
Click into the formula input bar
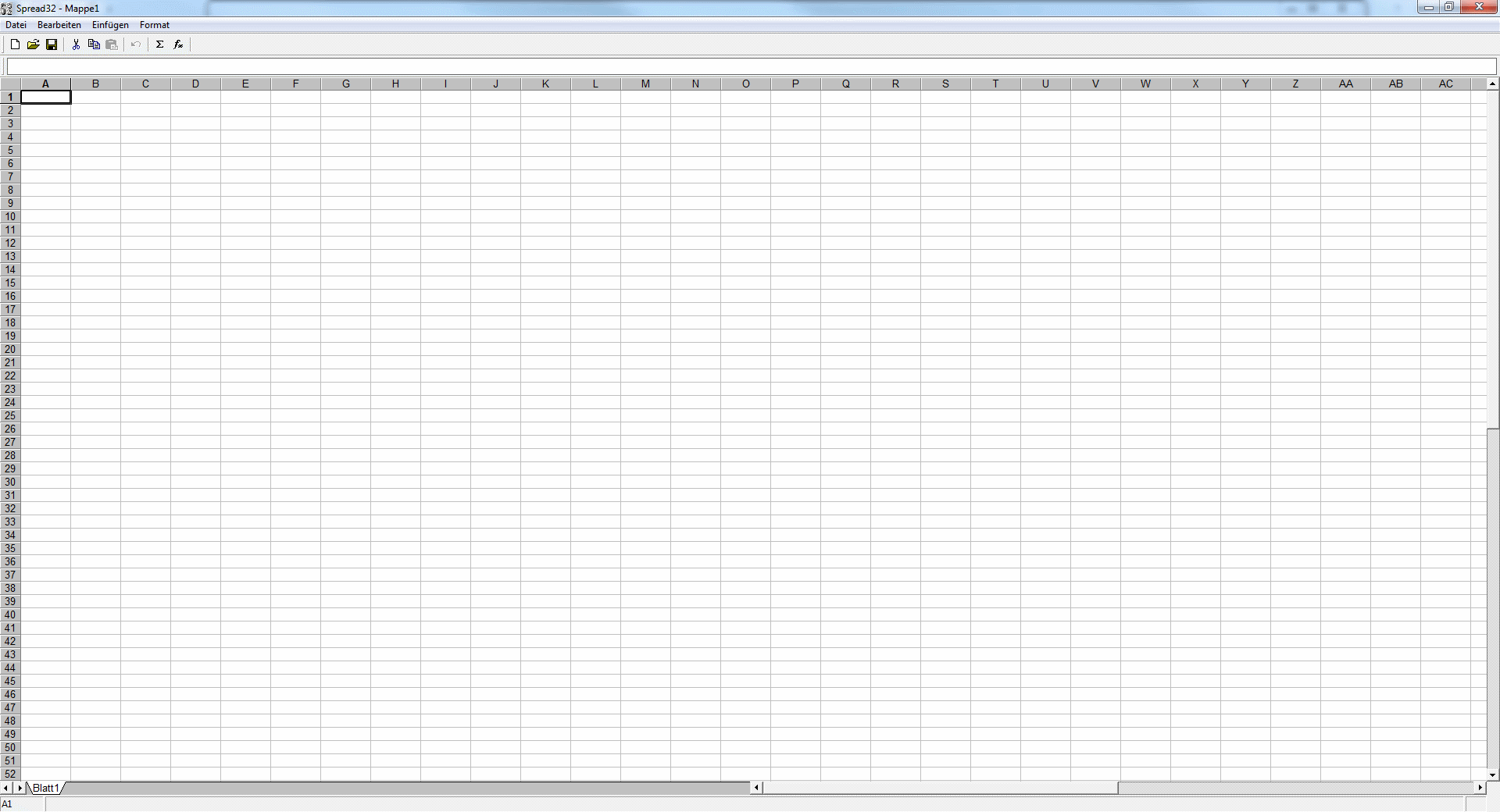pyautogui.click(x=752, y=66)
